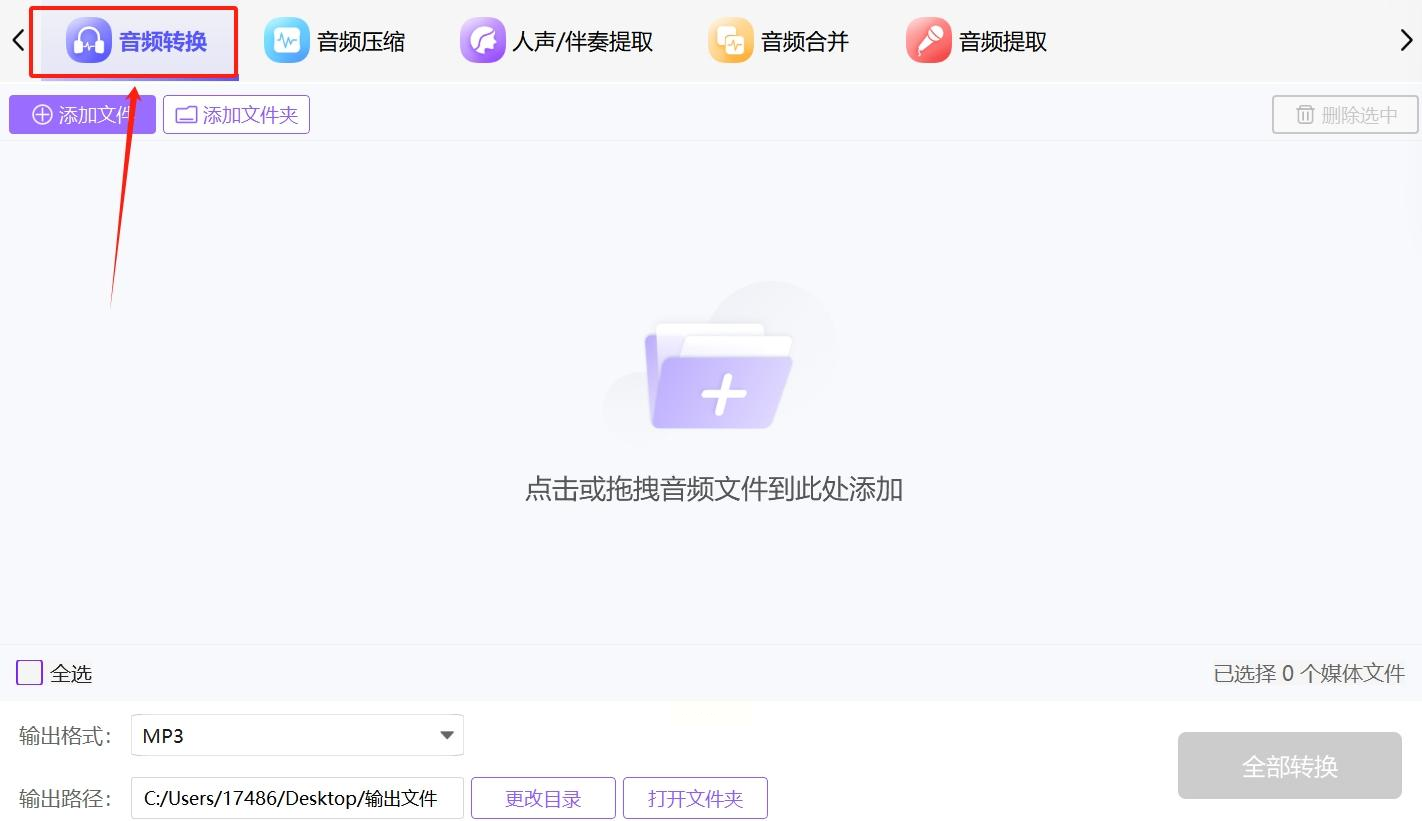Click the dropdown arrow beside MP3

tap(447, 736)
